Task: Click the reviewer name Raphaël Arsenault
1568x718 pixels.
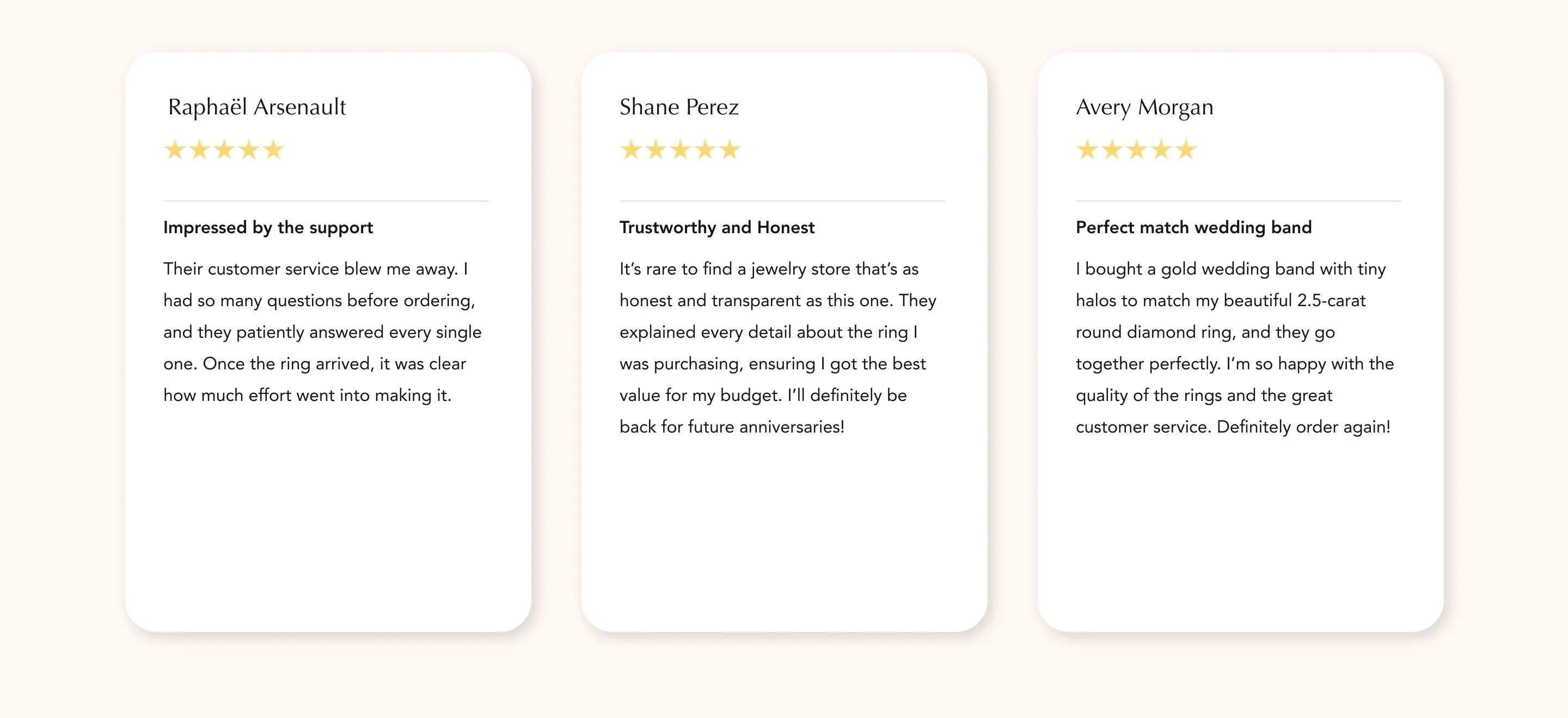Action: point(257,107)
